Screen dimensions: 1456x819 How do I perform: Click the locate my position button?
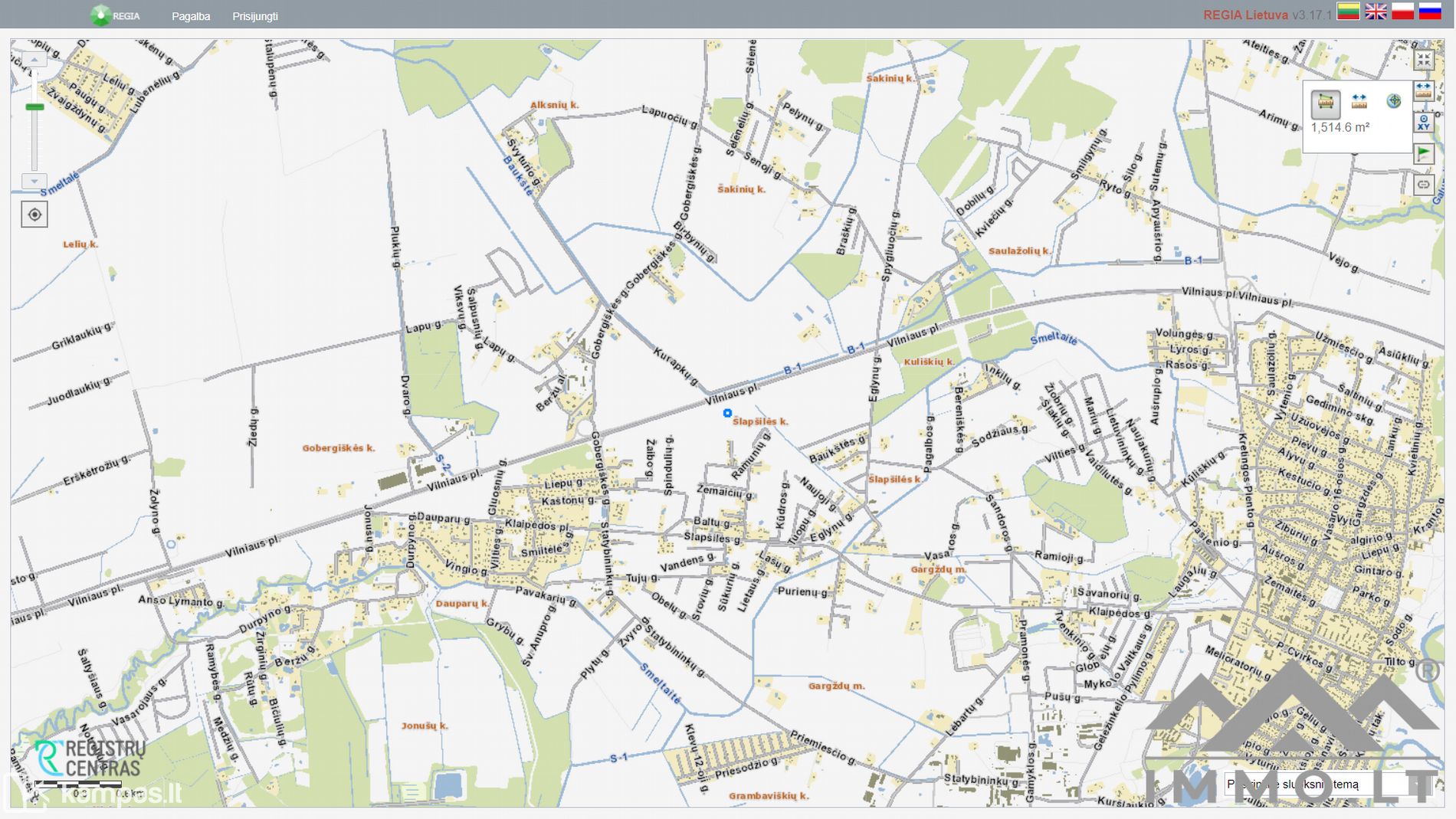(x=34, y=215)
